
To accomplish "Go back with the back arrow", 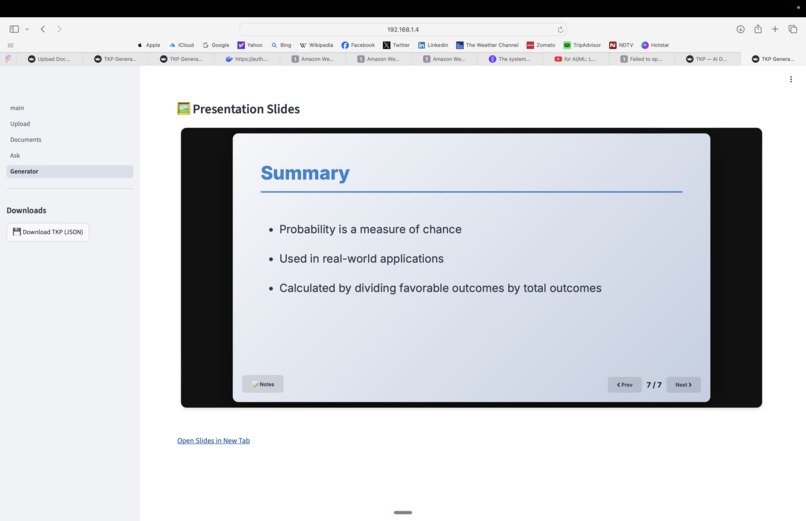I will coord(43,29).
